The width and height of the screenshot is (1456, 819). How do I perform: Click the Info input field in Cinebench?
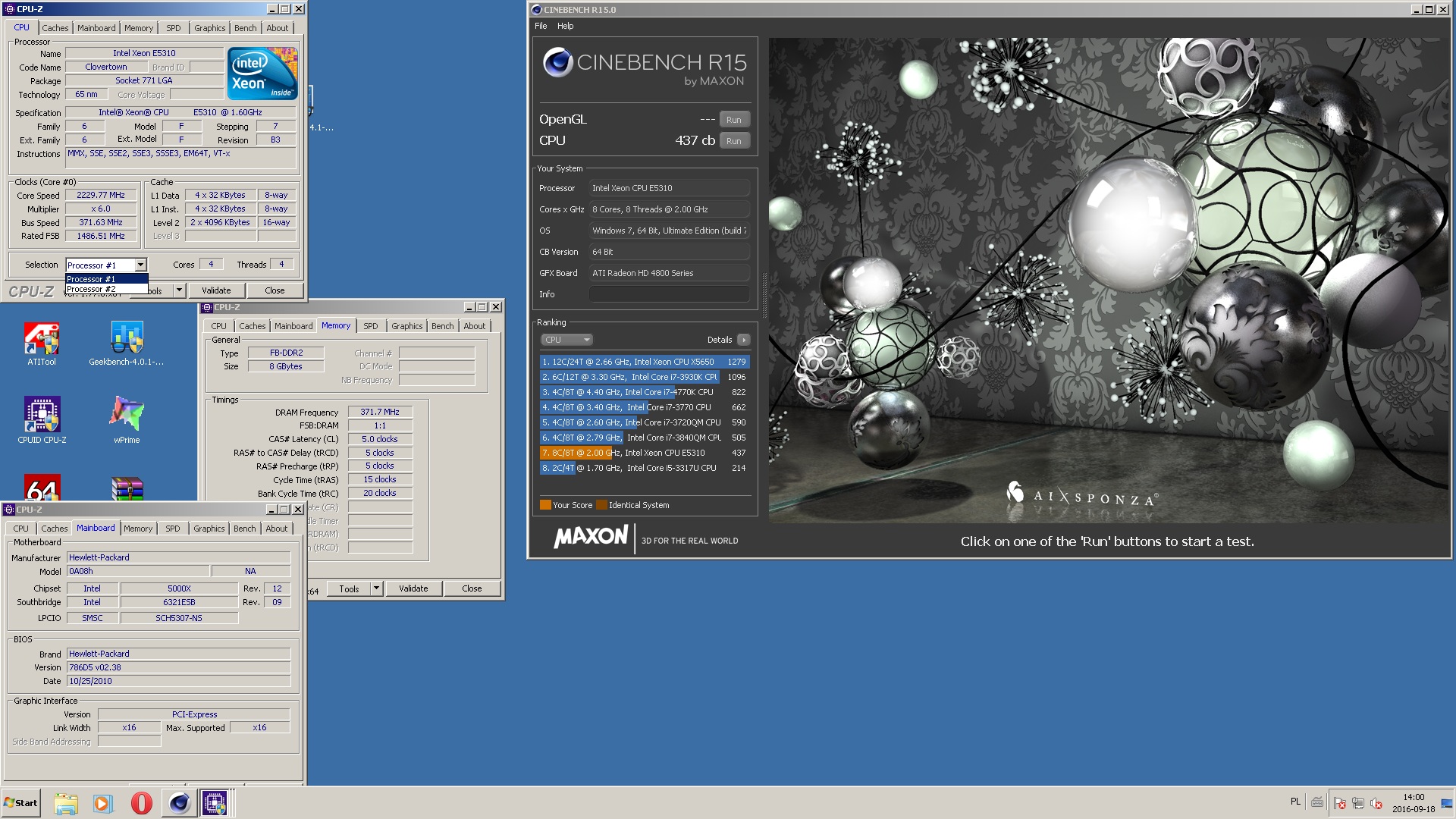tap(670, 294)
